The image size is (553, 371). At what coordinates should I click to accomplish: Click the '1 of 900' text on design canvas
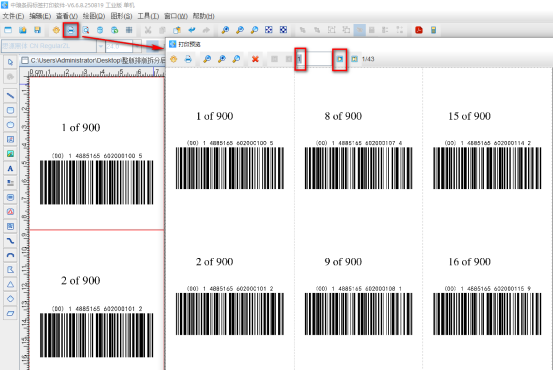tap(81, 128)
